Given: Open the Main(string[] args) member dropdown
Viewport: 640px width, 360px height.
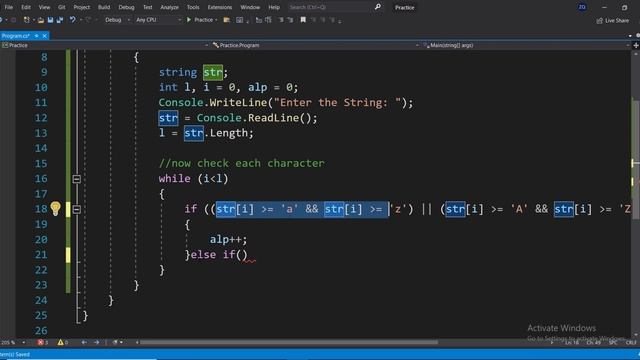Looking at the screenshot, I should click(526, 45).
